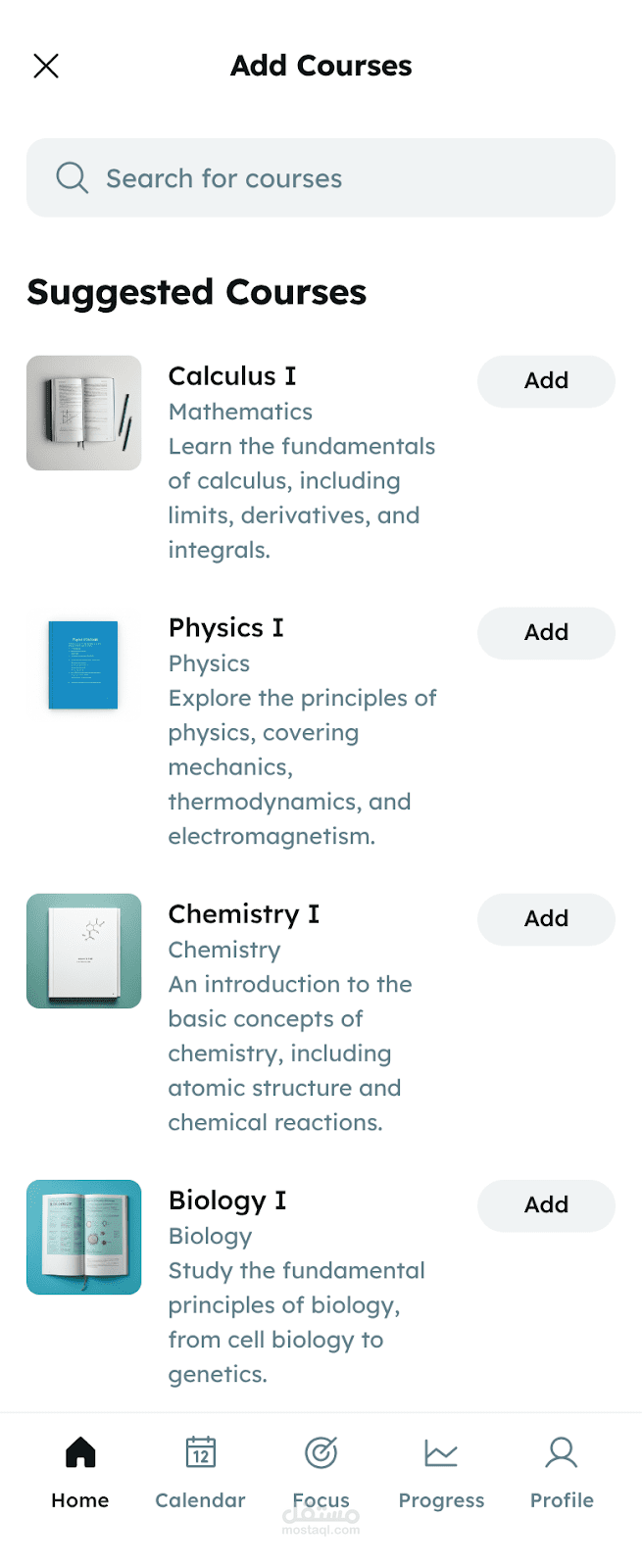Go to the Profile person icon
Image resolution: width=642 pixels, height=1568 pixels.
pyautogui.click(x=562, y=1452)
